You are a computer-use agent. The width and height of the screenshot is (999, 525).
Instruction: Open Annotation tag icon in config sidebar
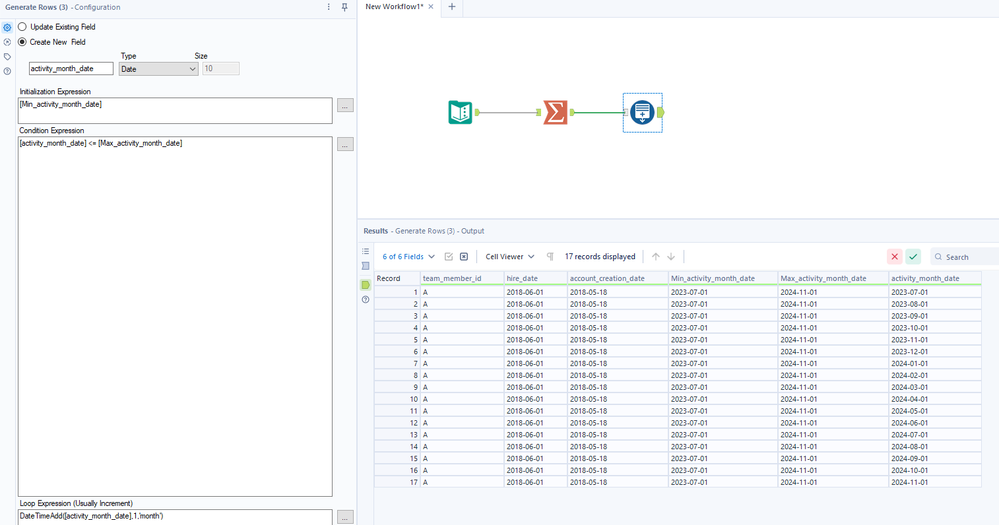click(x=7, y=57)
